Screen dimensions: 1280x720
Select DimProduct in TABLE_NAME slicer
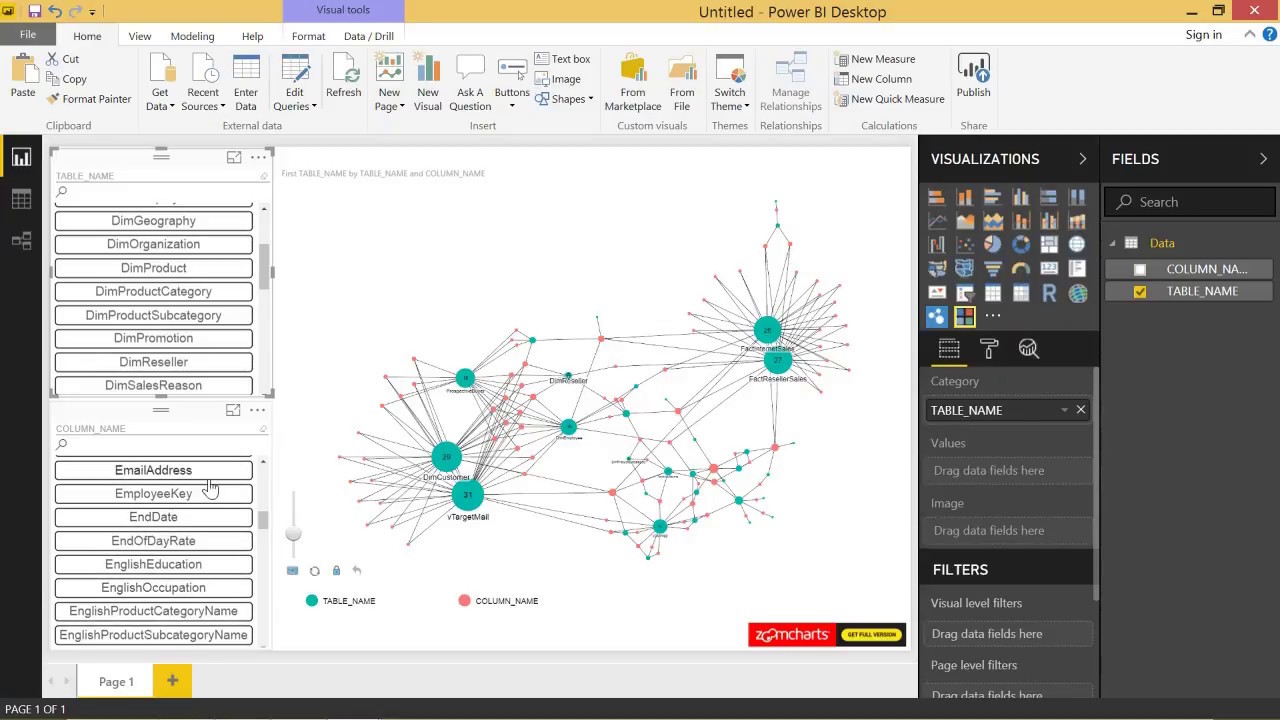[x=153, y=268]
